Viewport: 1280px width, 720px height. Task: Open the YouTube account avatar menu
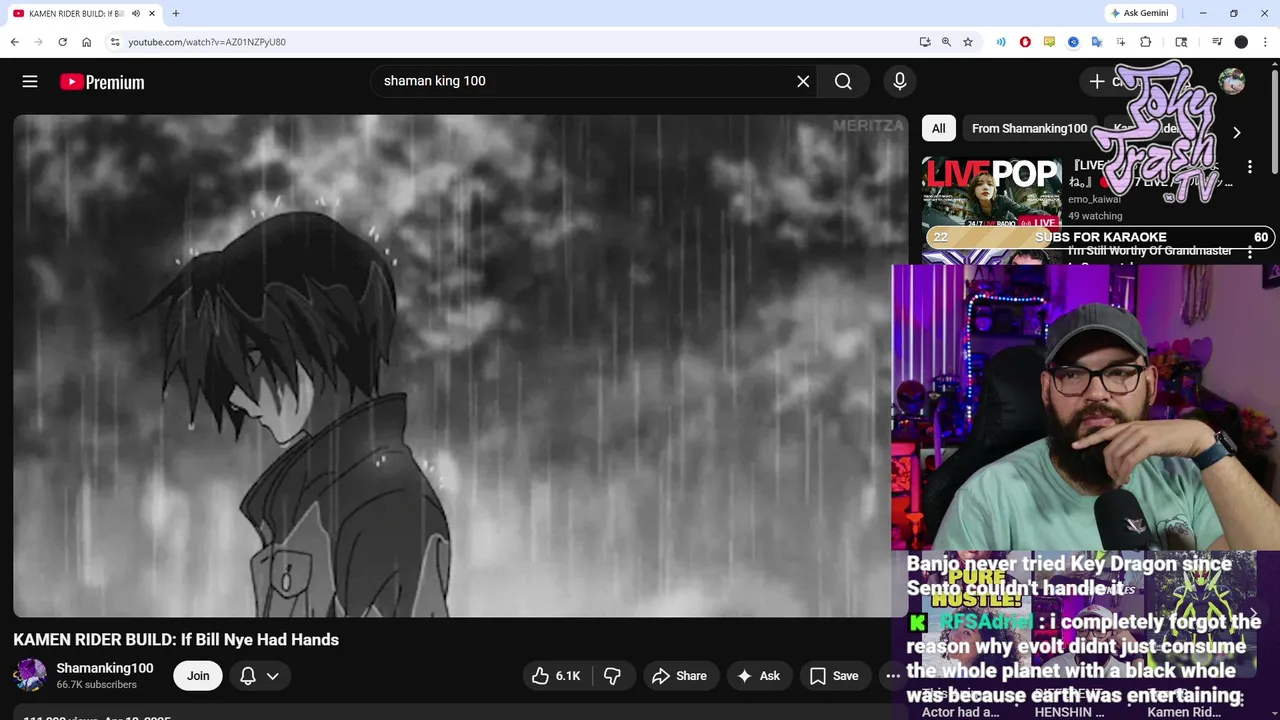pyautogui.click(x=1232, y=82)
